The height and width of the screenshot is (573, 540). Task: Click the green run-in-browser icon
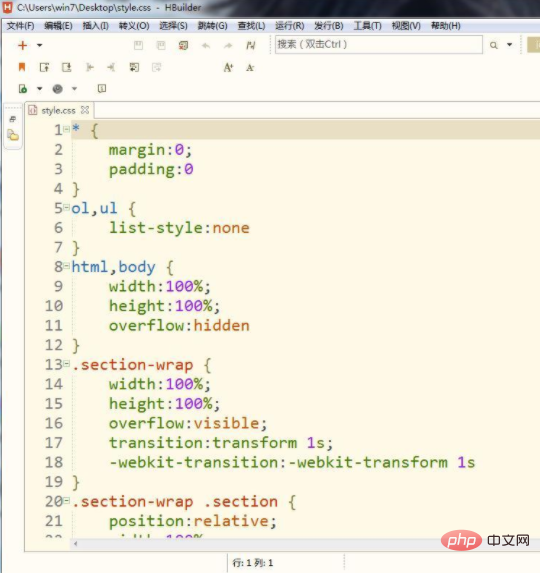(23, 89)
